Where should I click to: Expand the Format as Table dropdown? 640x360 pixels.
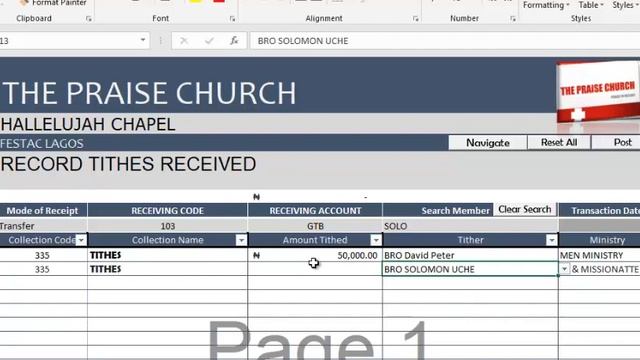coord(591,5)
